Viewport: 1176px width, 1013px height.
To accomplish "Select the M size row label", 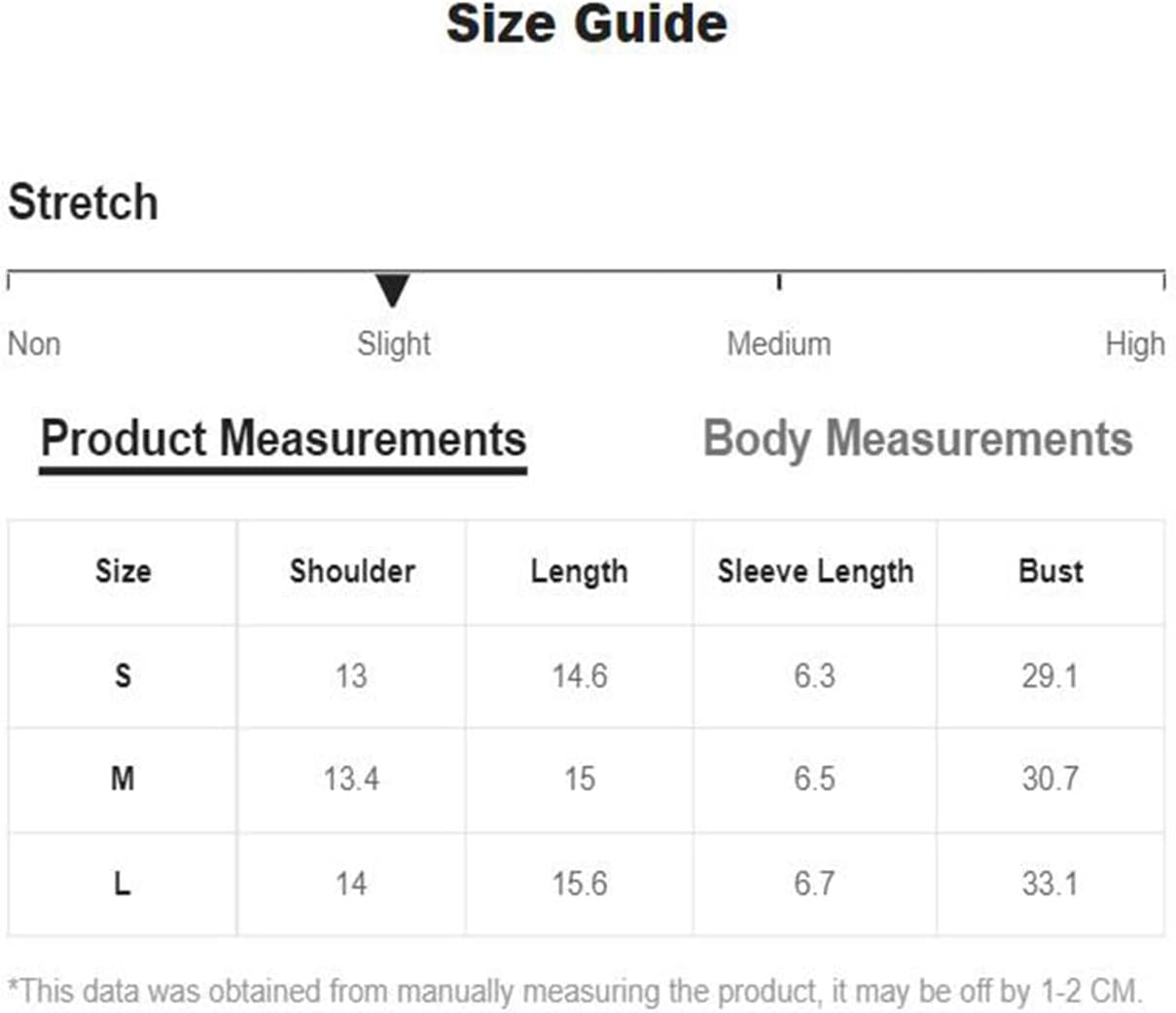I will pos(123,778).
